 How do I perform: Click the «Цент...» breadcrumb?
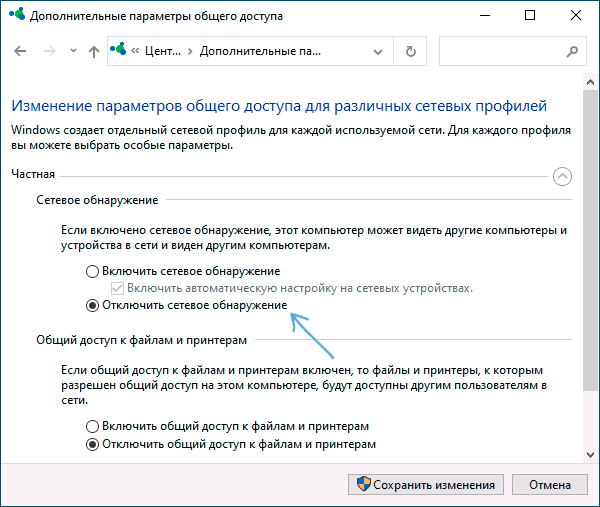(163, 51)
